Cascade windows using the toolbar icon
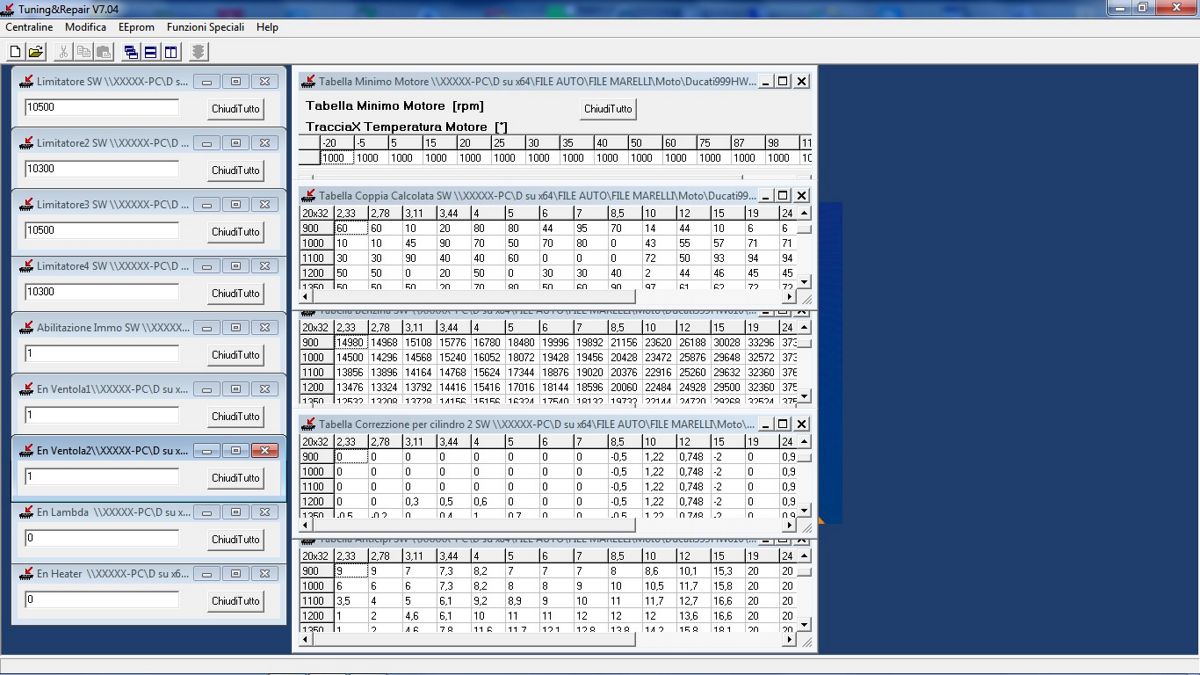 [x=131, y=52]
